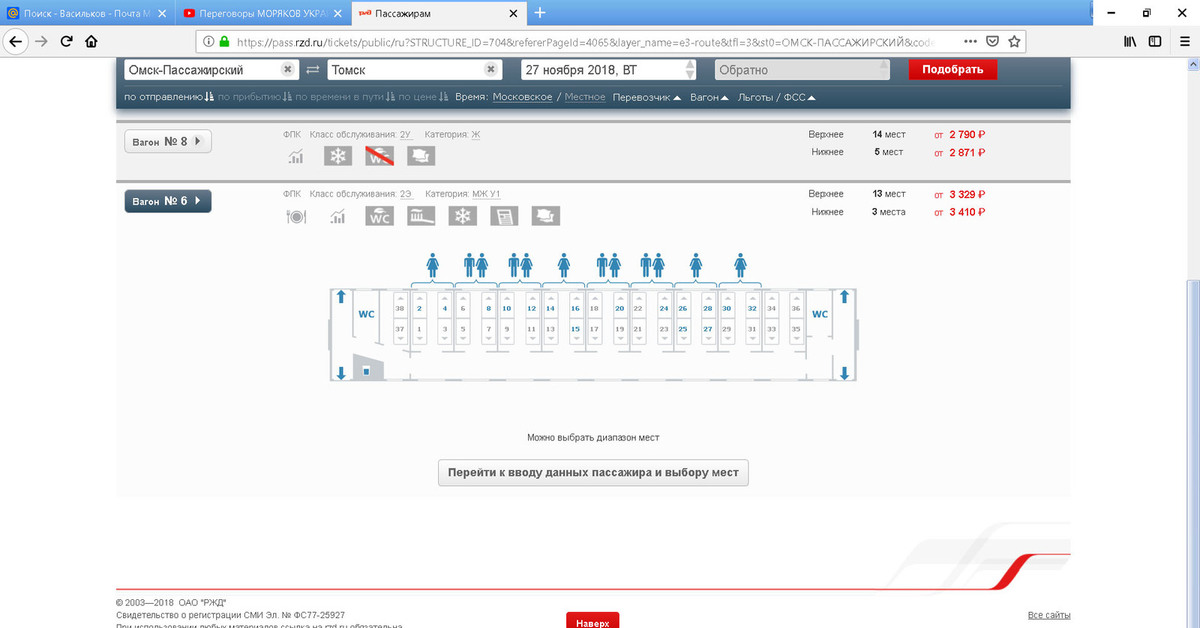Screen dimensions: 1200x628
Task: Open the Firefox library
Action: pos(1130,42)
